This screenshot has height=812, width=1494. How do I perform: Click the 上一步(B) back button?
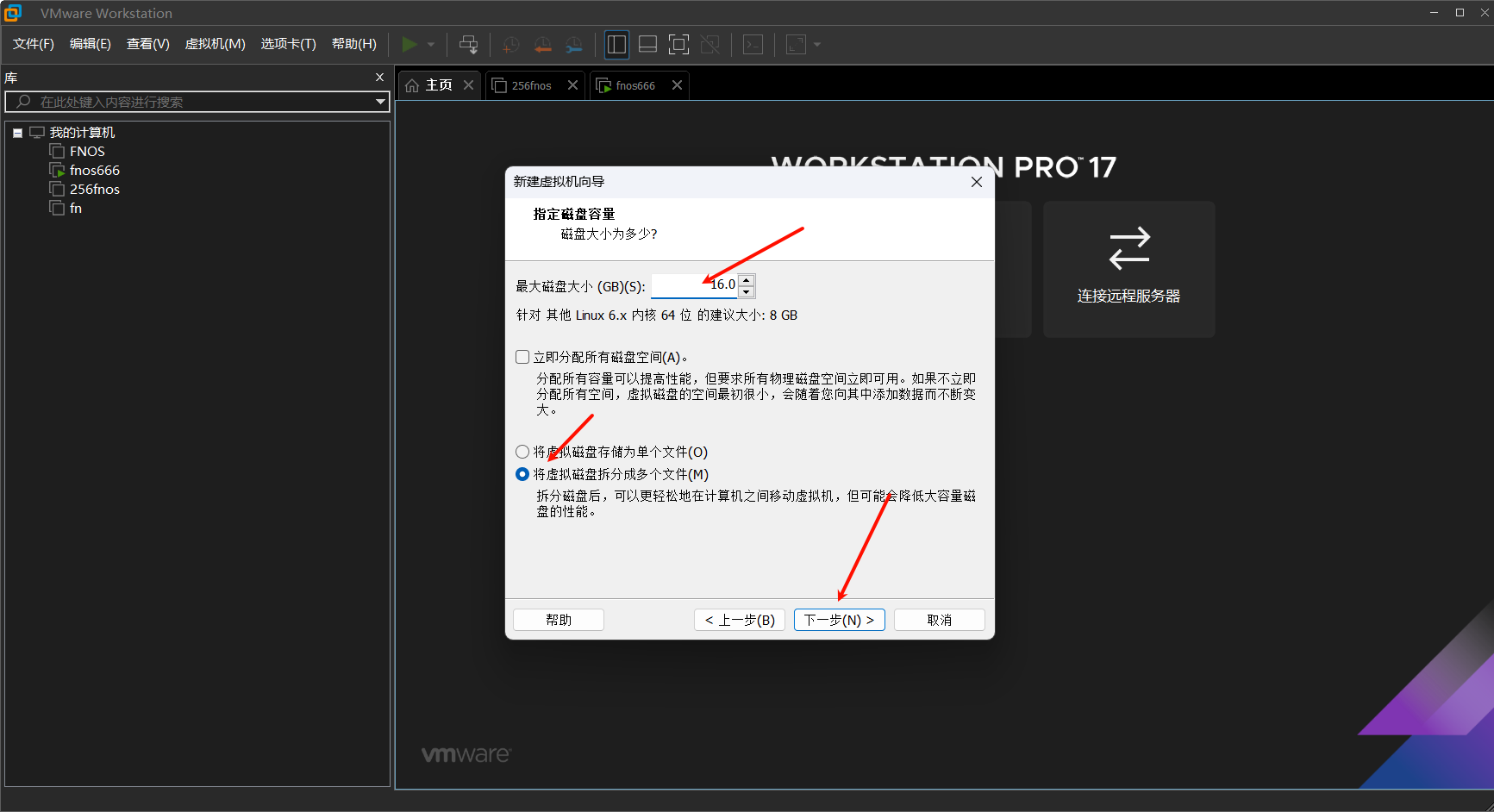coord(740,620)
